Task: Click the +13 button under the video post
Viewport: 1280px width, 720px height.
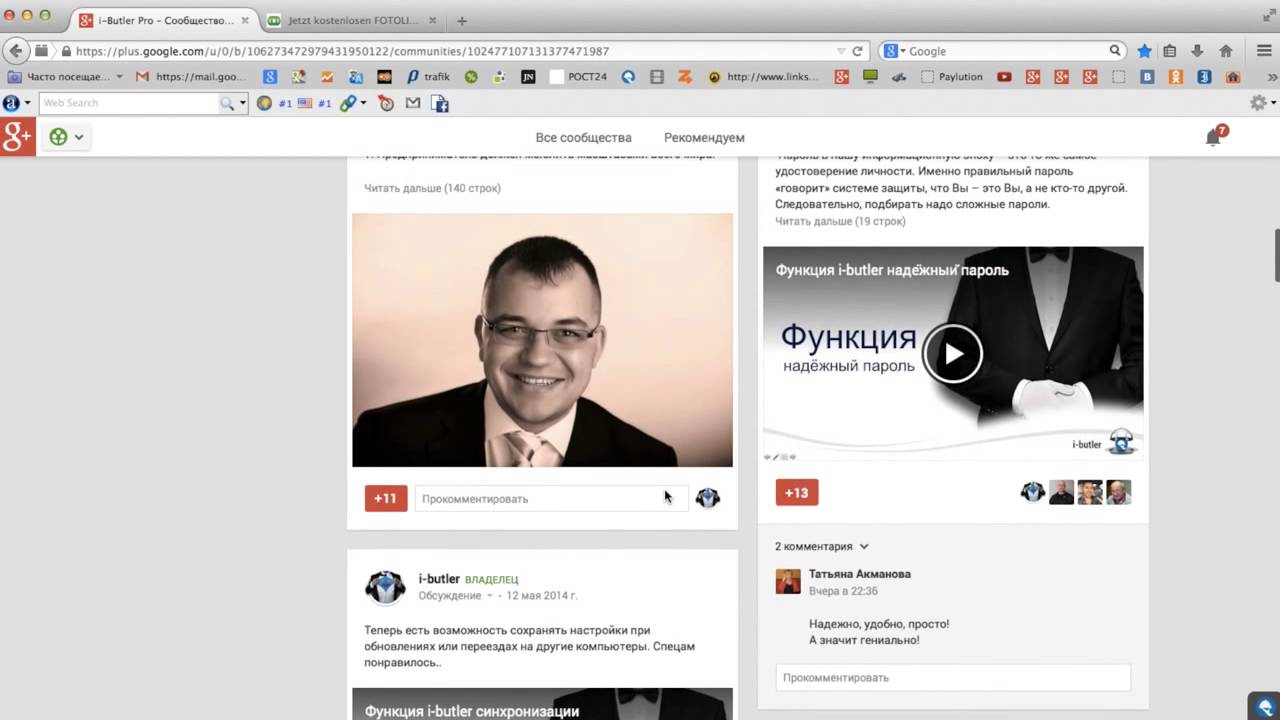Action: click(x=797, y=492)
